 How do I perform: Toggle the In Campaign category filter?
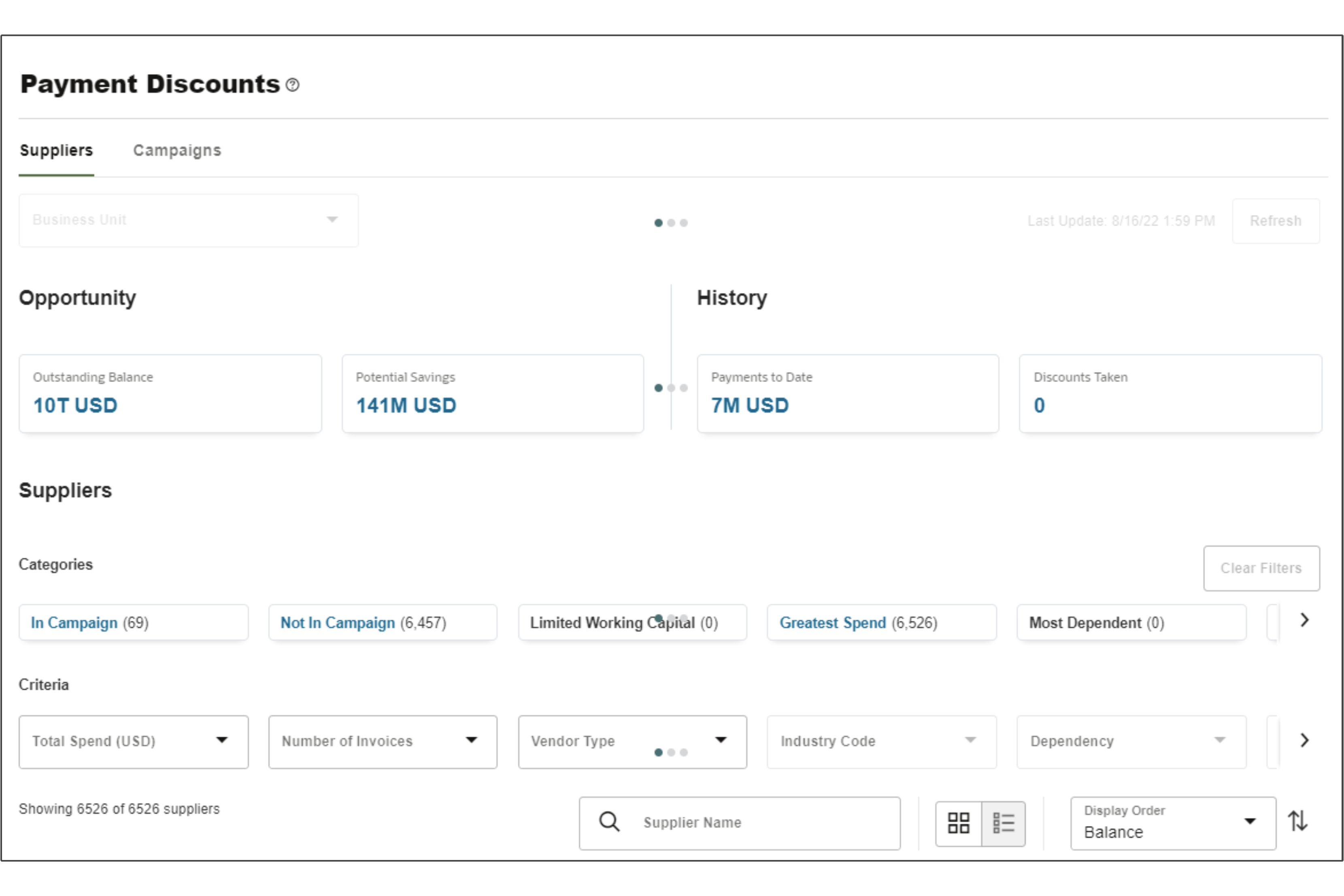pos(133,622)
